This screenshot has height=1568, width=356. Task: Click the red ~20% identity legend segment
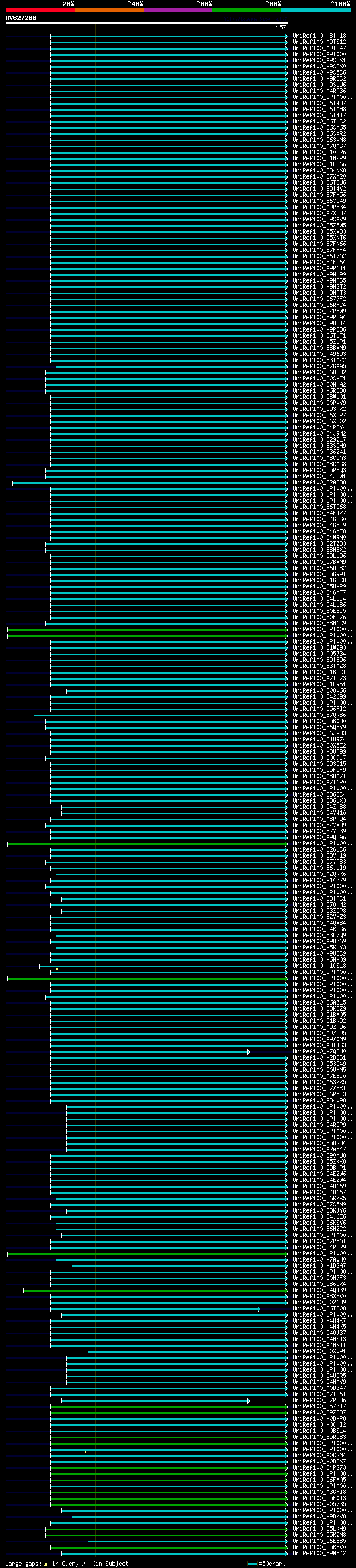[x=40, y=10]
